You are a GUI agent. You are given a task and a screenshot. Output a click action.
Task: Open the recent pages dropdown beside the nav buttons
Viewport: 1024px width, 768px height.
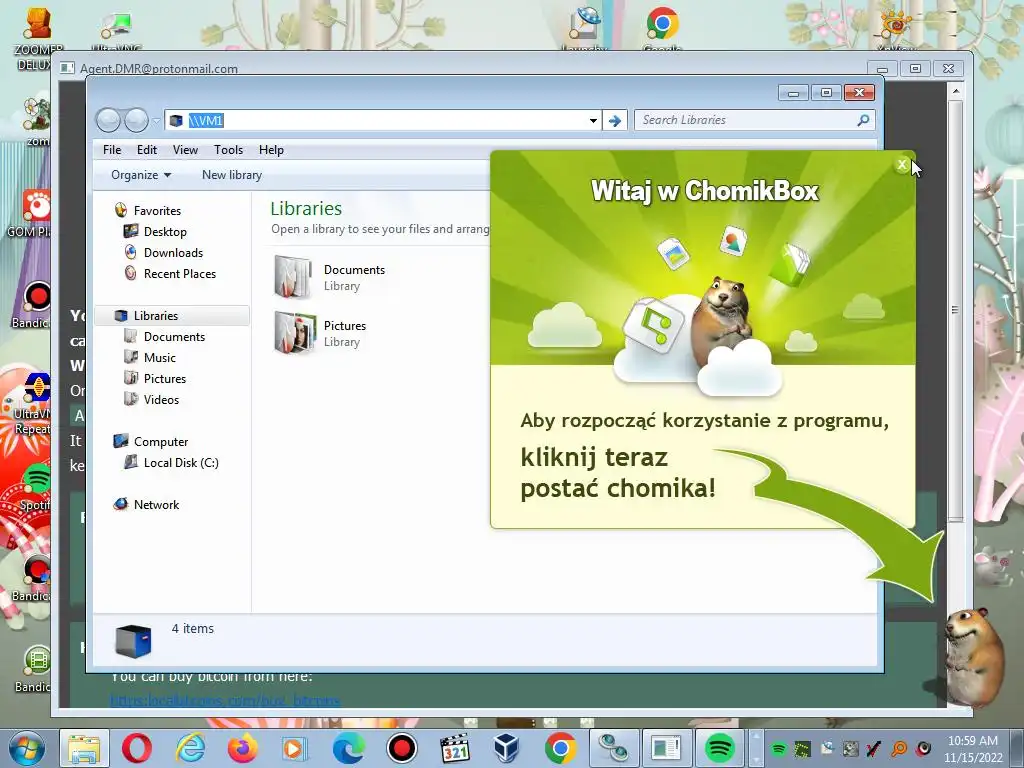click(156, 121)
